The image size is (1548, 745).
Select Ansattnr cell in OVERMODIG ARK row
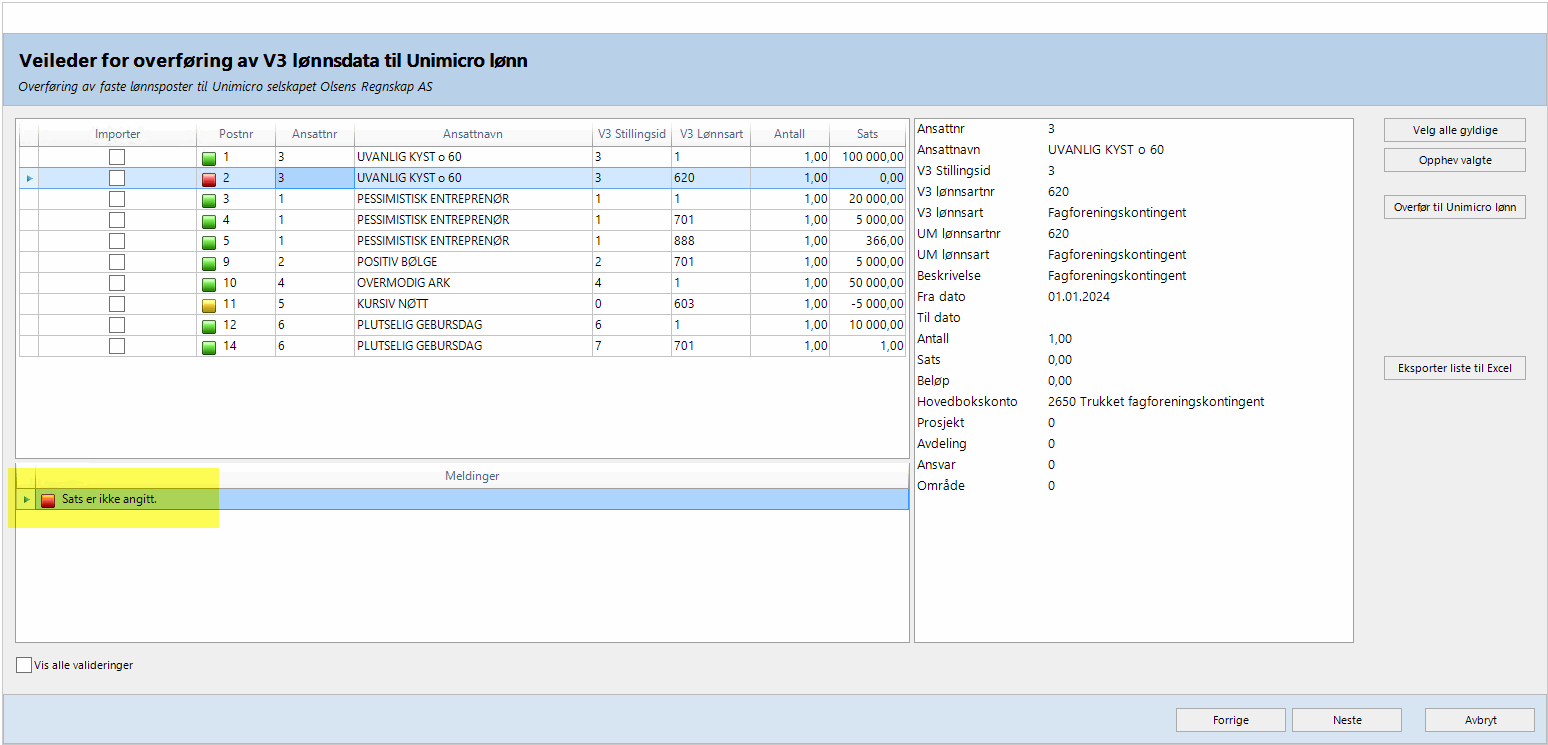(x=314, y=283)
